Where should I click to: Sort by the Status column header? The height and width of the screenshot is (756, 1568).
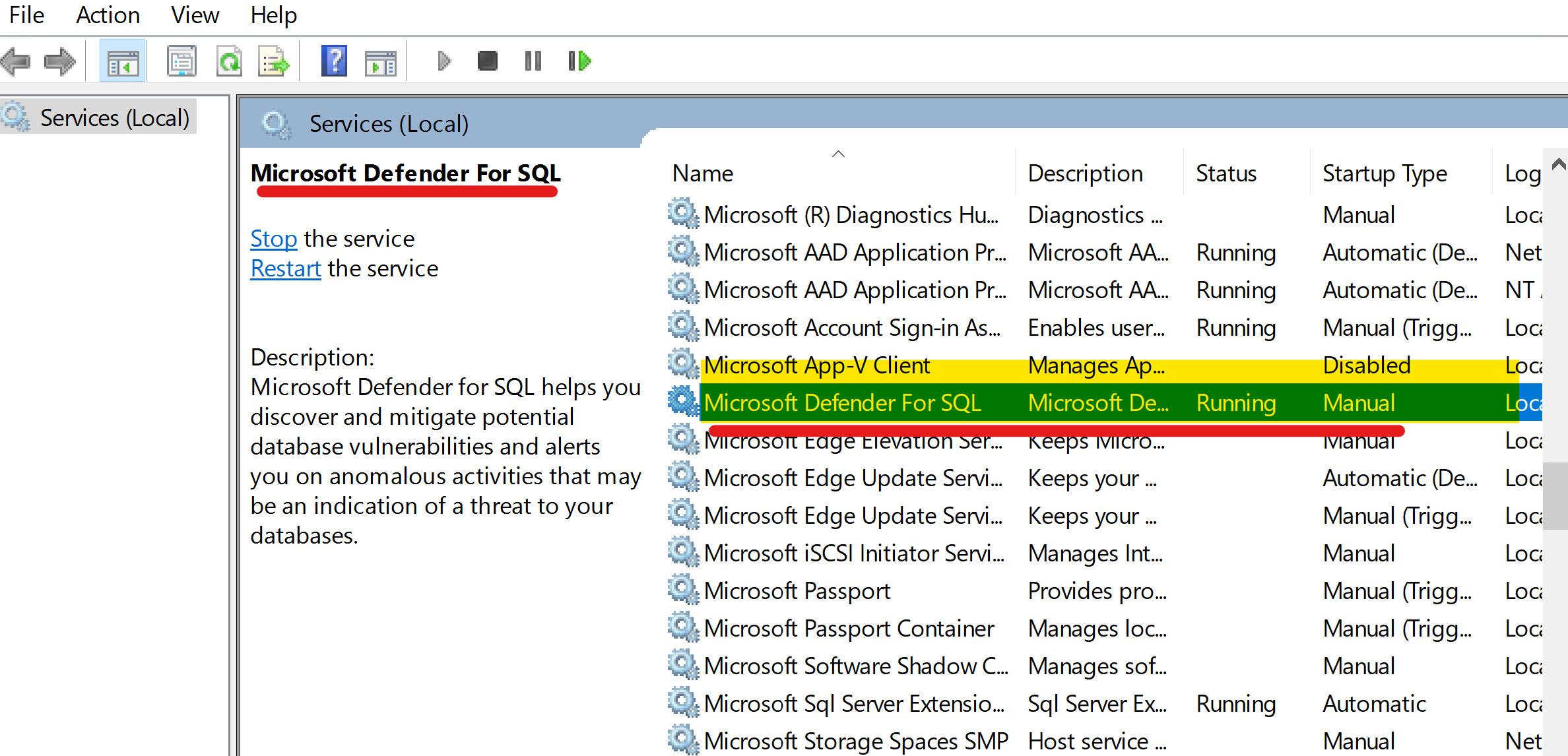tap(1245, 173)
